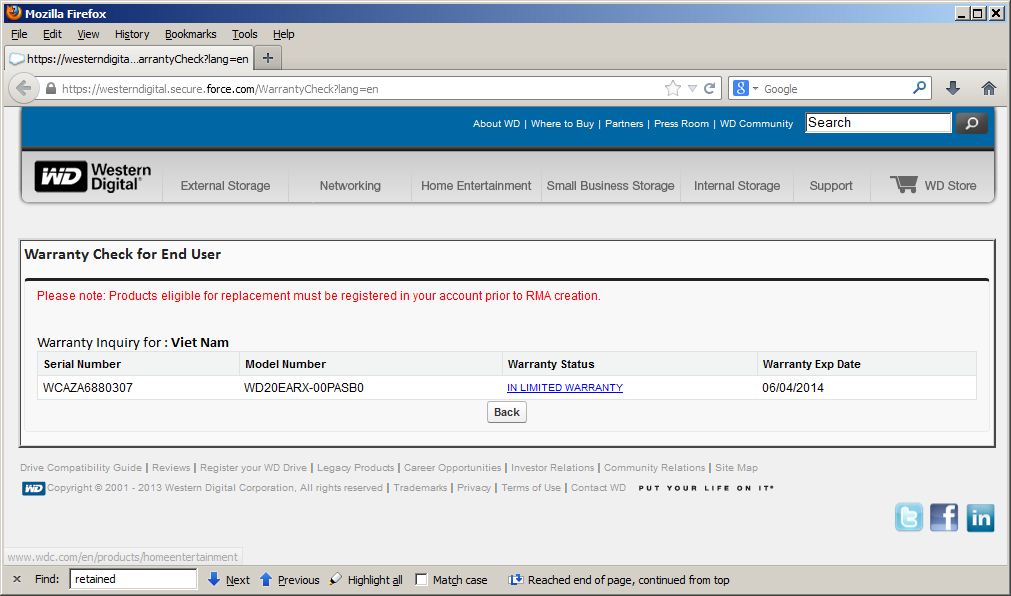Open the Partners link

(x=624, y=123)
